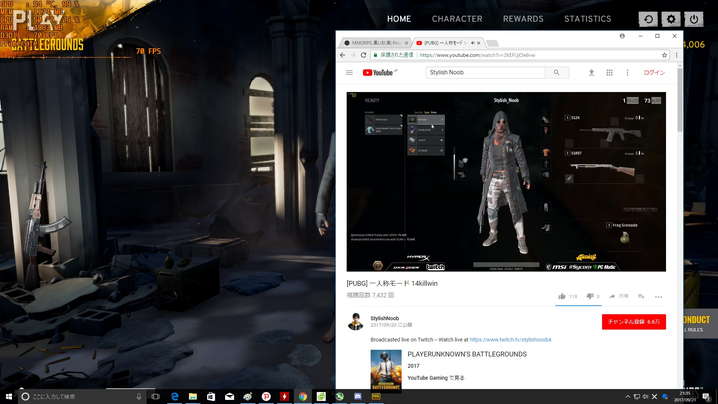Click the YouTube search magnifier button
This screenshot has height=404, width=718.
coord(557,72)
